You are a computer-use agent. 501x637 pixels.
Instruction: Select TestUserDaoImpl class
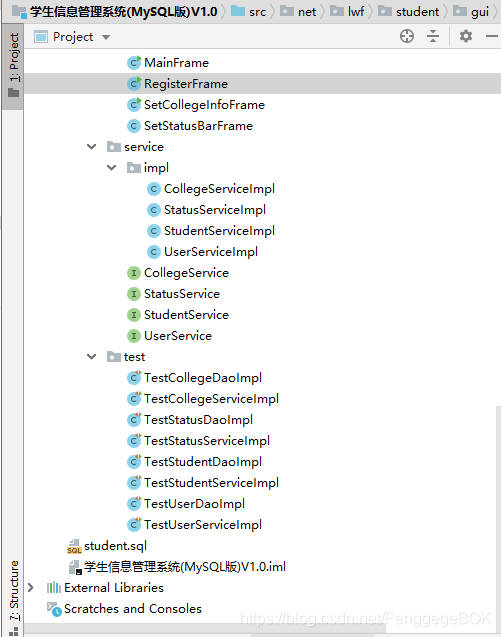point(194,504)
